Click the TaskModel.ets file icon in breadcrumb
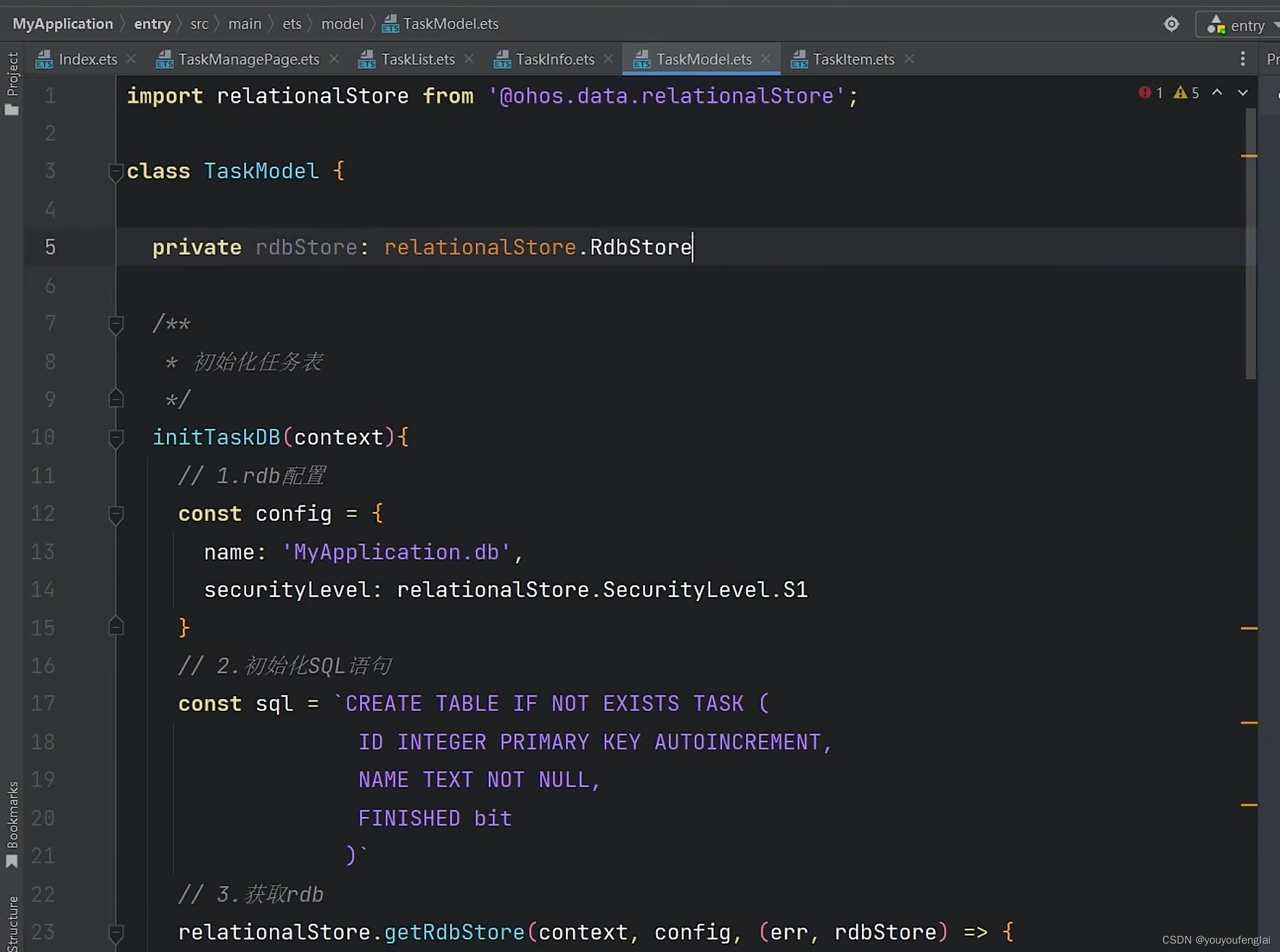Screen dimensions: 1280x952 pos(390,24)
